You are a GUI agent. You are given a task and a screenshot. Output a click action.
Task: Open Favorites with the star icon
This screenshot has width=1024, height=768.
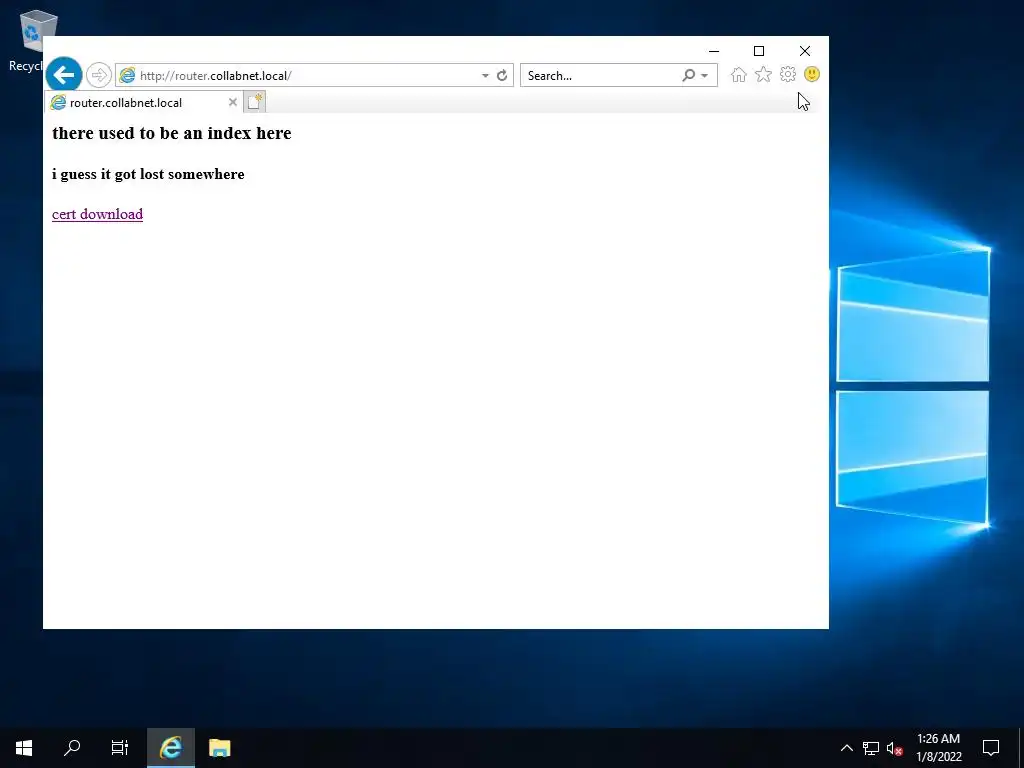(763, 75)
